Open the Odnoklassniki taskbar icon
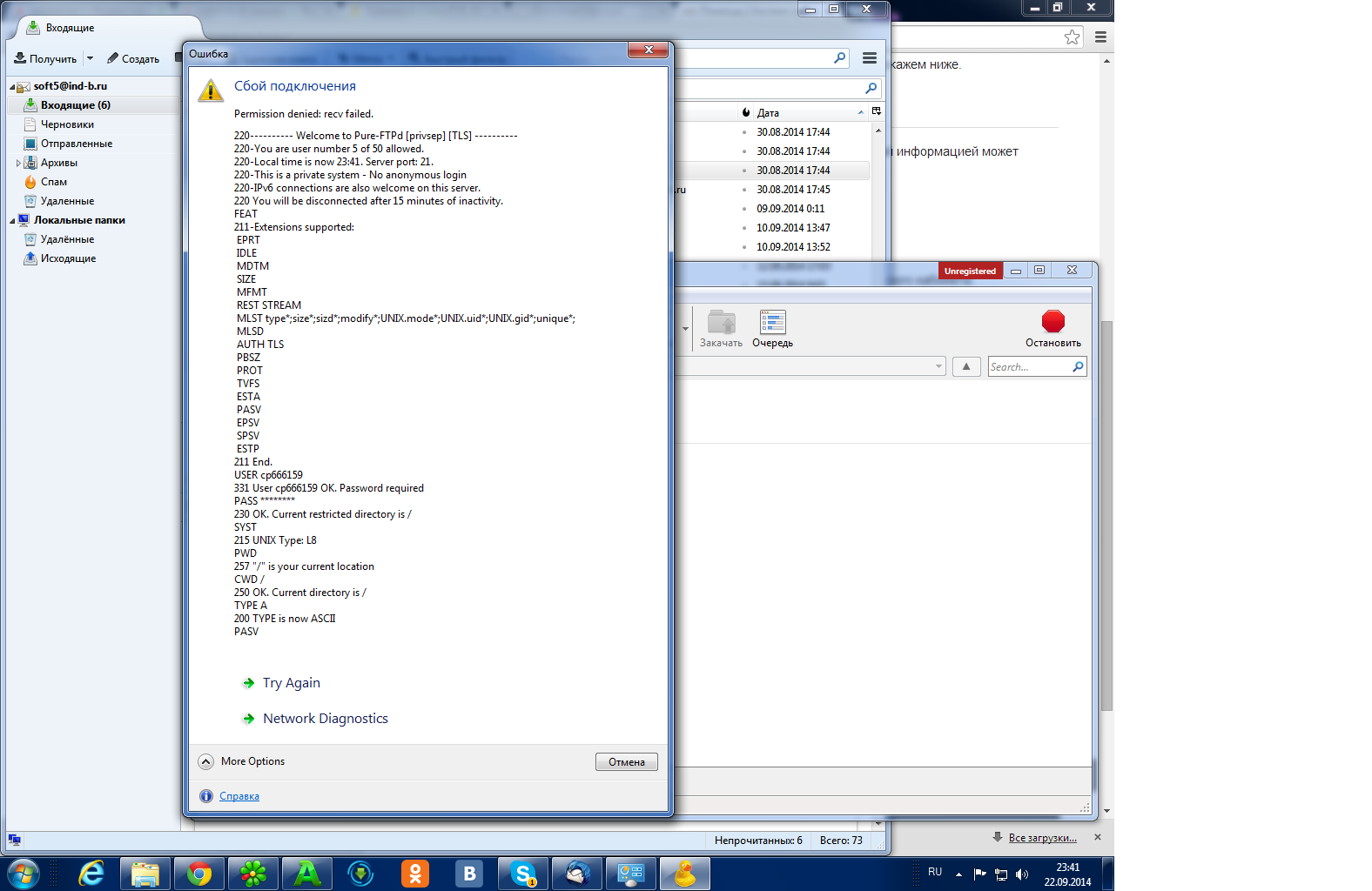The image size is (1372, 891). [x=415, y=874]
